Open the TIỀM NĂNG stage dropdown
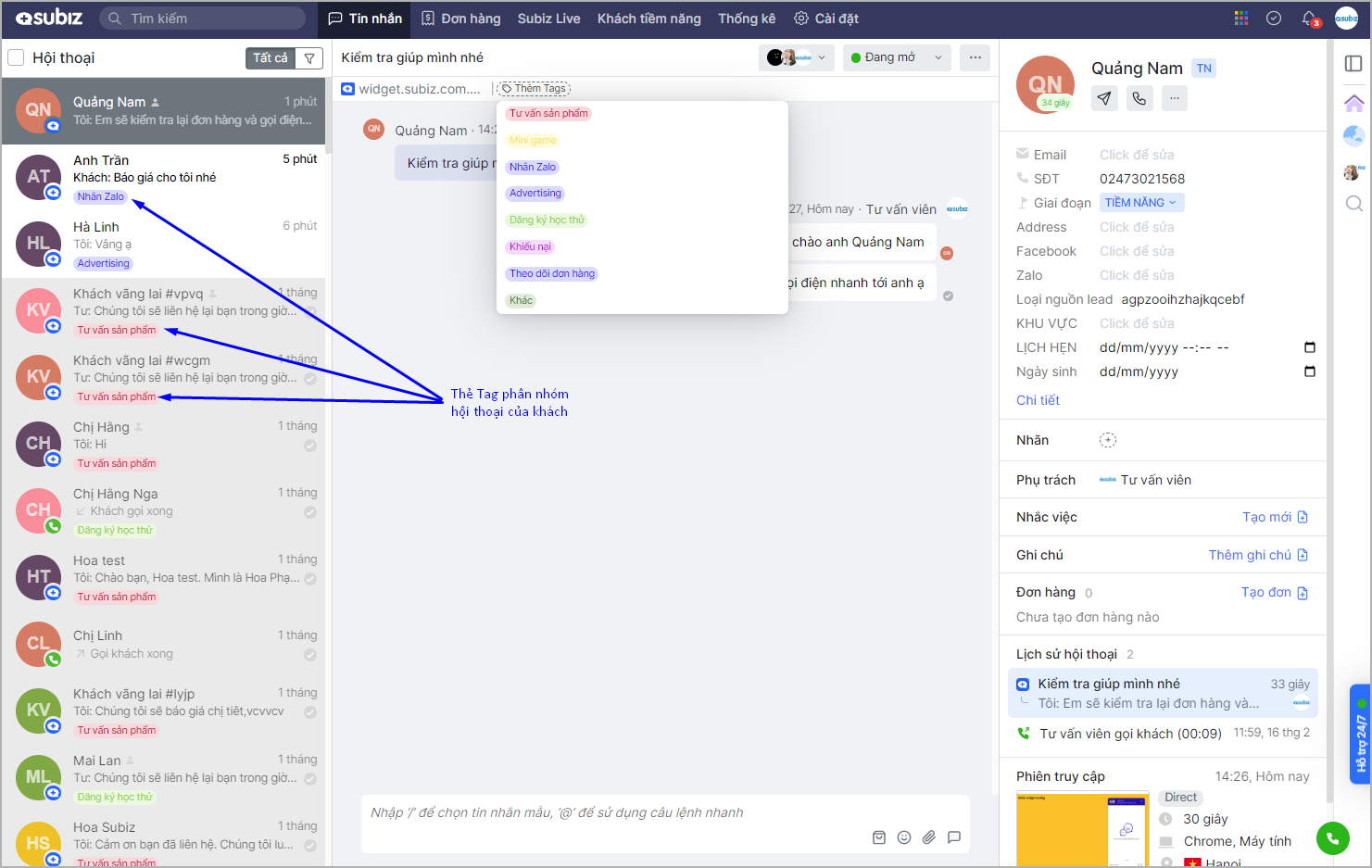Screen dimensions: 1372x868 coord(1140,203)
